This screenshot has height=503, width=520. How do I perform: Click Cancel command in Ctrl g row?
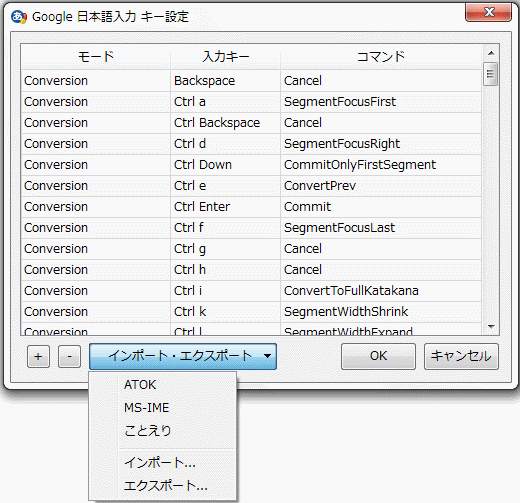[x=381, y=249]
